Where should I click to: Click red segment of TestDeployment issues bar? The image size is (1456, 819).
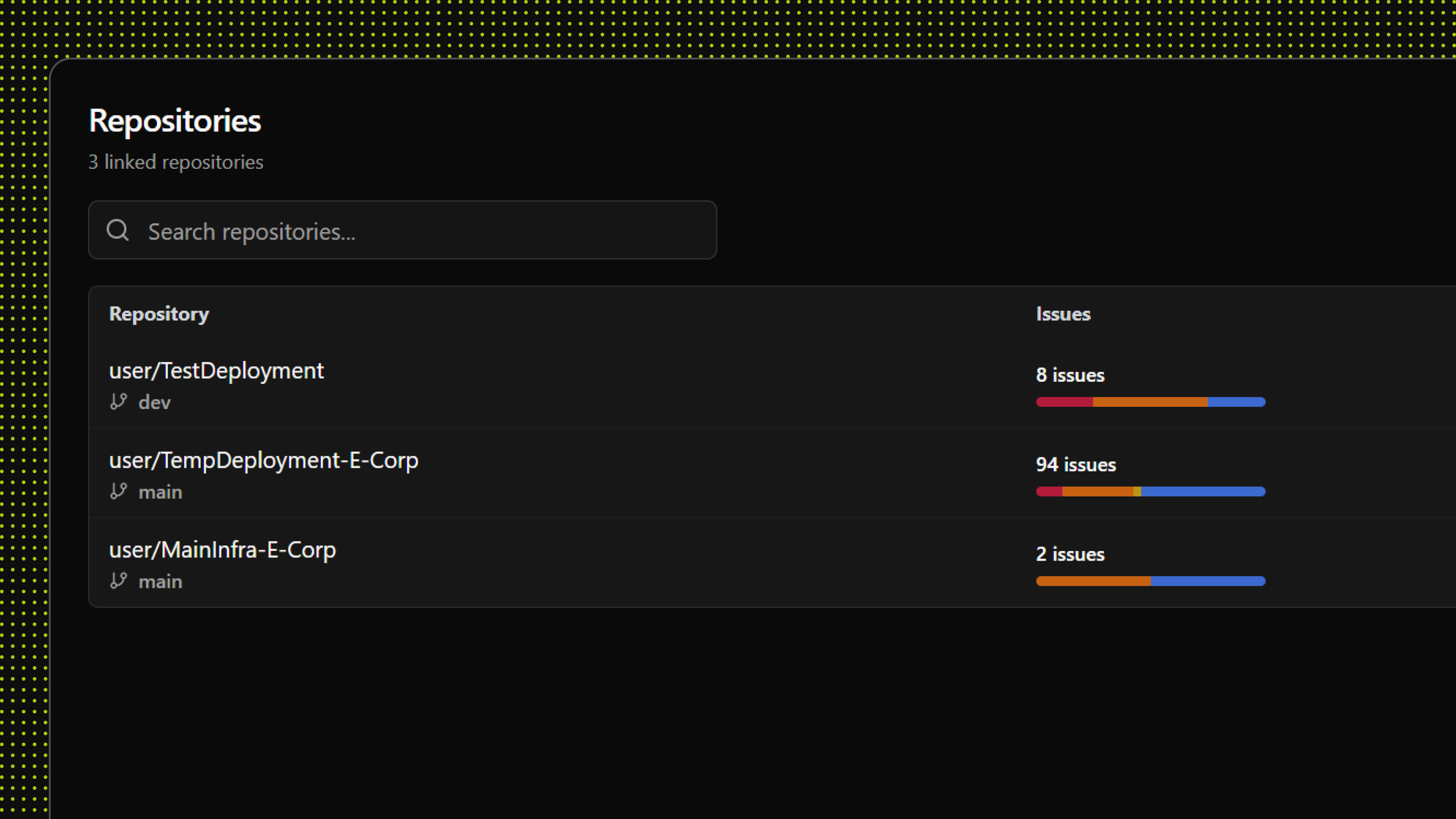coord(1064,402)
